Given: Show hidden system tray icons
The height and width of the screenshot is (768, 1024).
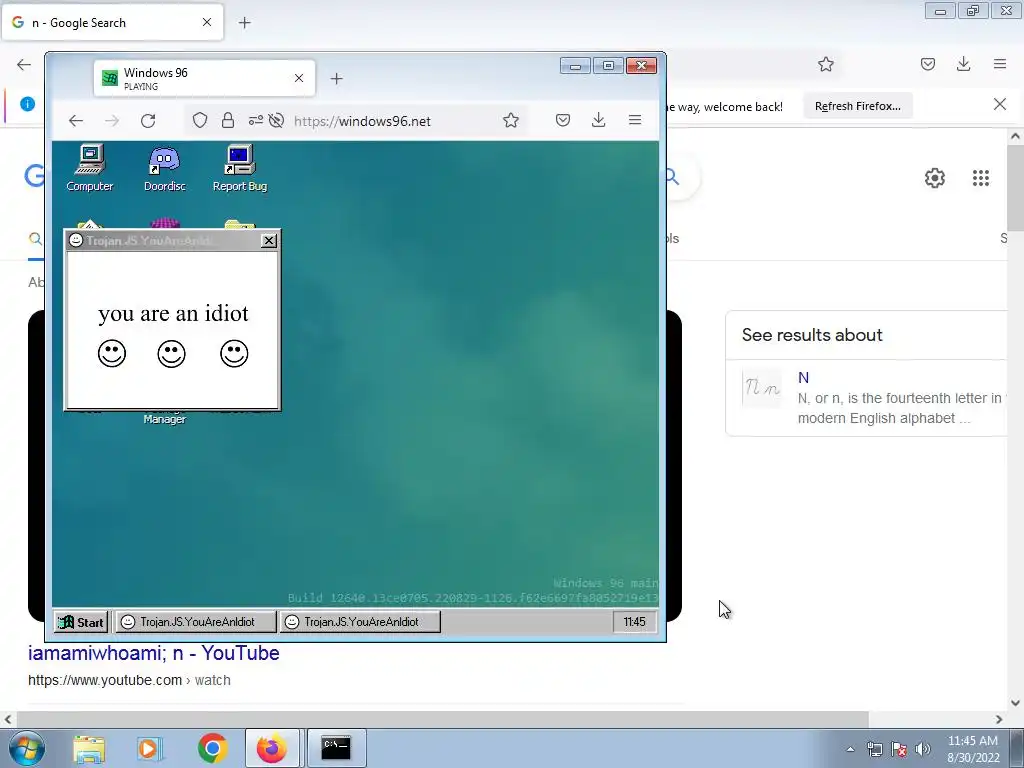Looking at the screenshot, I should click(850, 749).
